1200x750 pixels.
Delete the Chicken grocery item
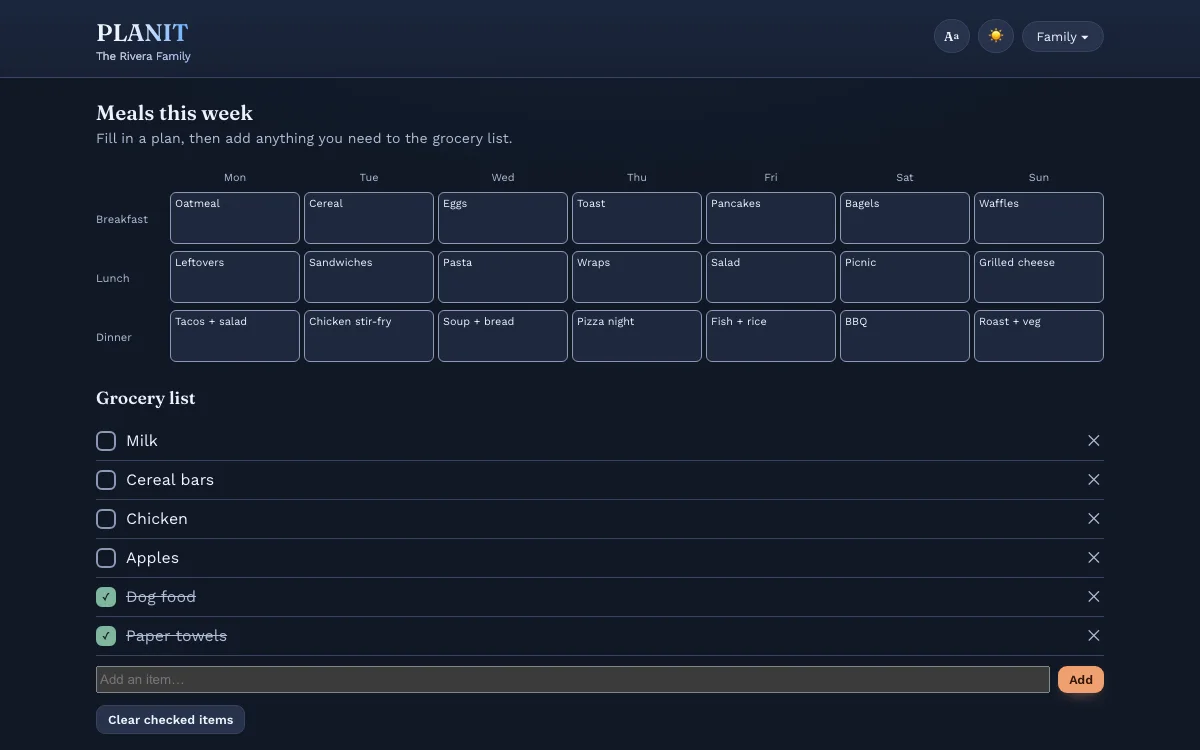tap(1094, 519)
